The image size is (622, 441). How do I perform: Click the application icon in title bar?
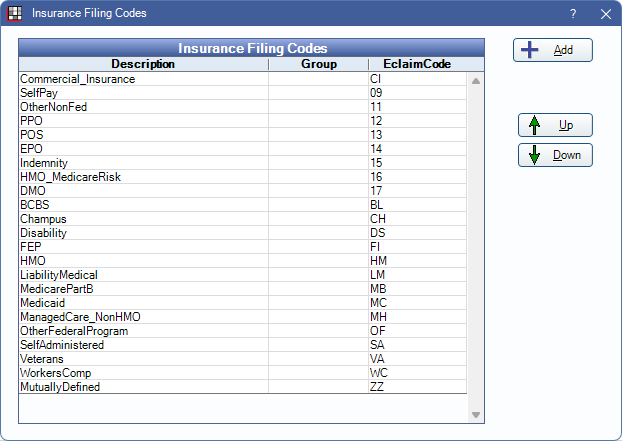(x=14, y=14)
